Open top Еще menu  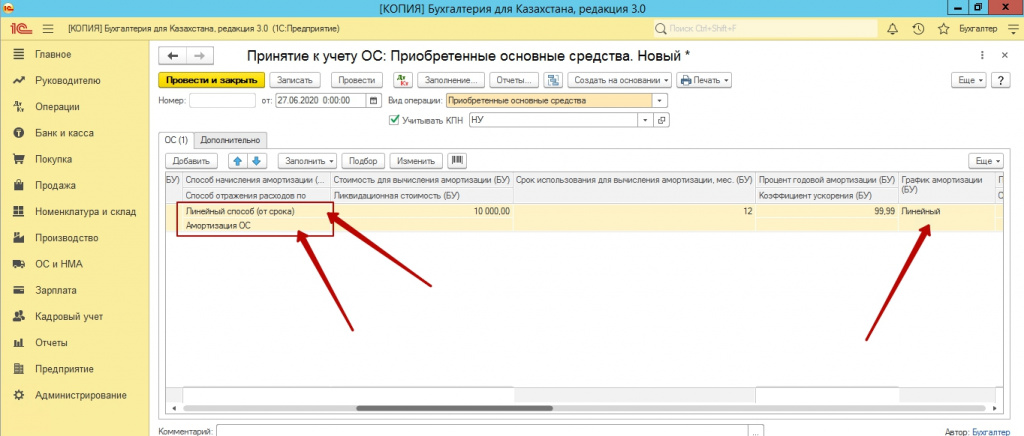pos(969,80)
